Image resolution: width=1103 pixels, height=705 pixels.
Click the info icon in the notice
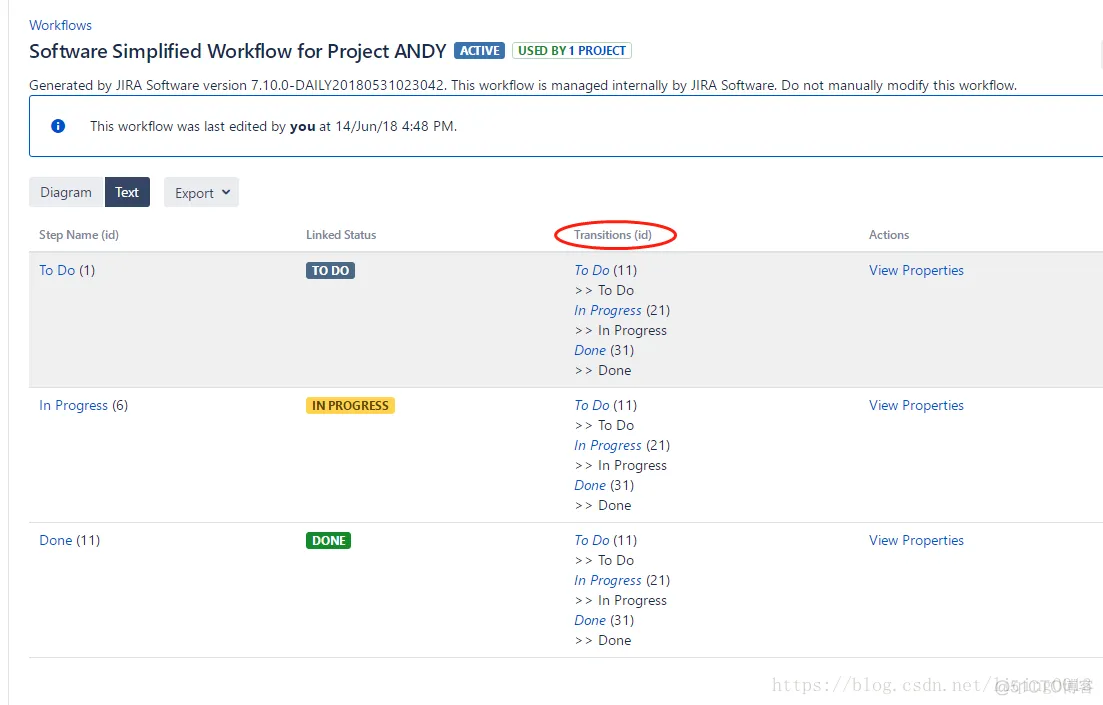58,126
